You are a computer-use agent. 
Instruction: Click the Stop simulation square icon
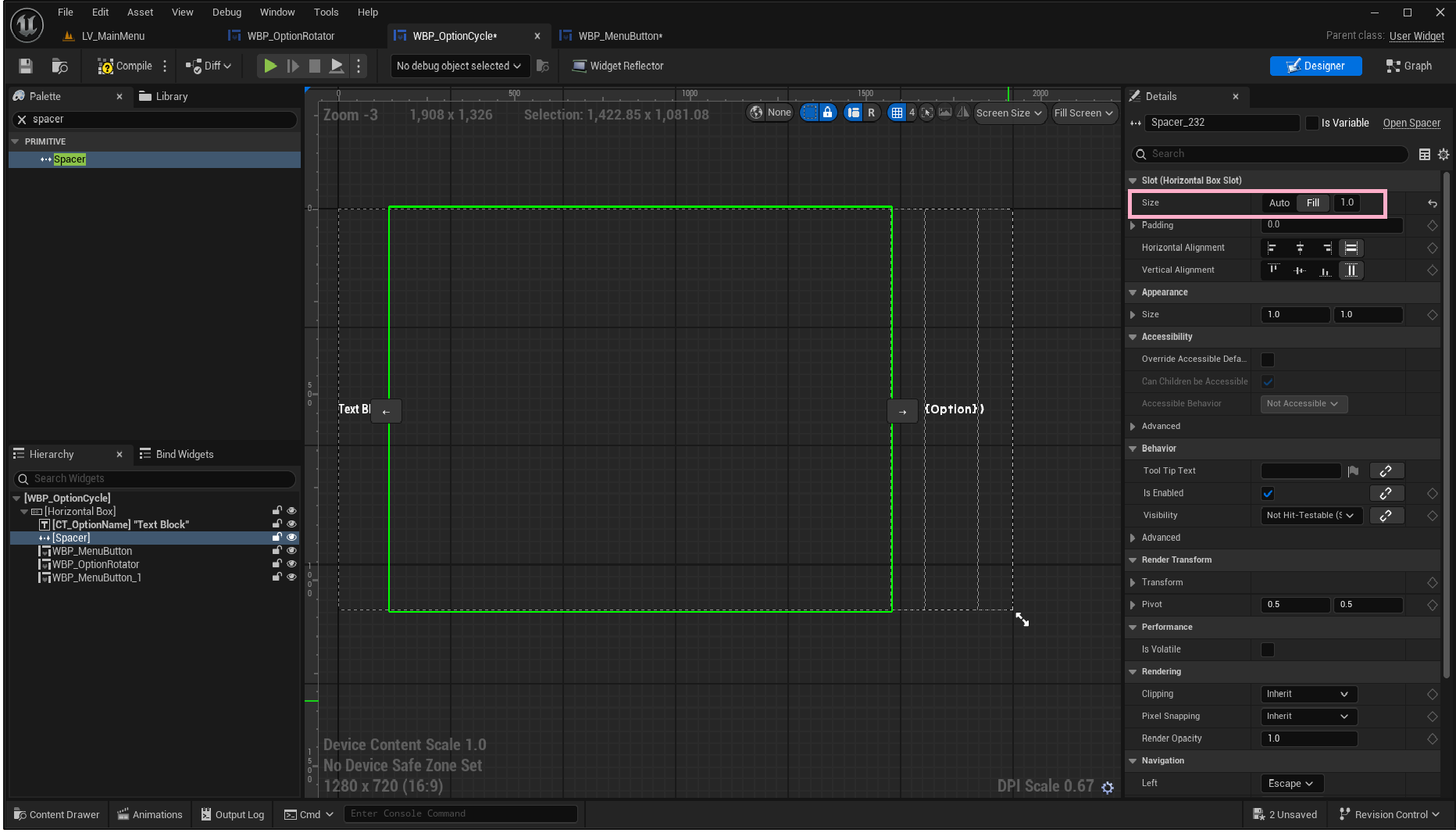[x=315, y=66]
